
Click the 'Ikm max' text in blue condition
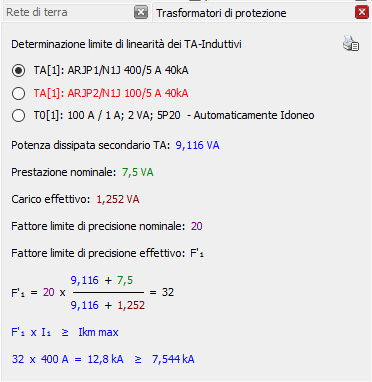click(x=98, y=332)
